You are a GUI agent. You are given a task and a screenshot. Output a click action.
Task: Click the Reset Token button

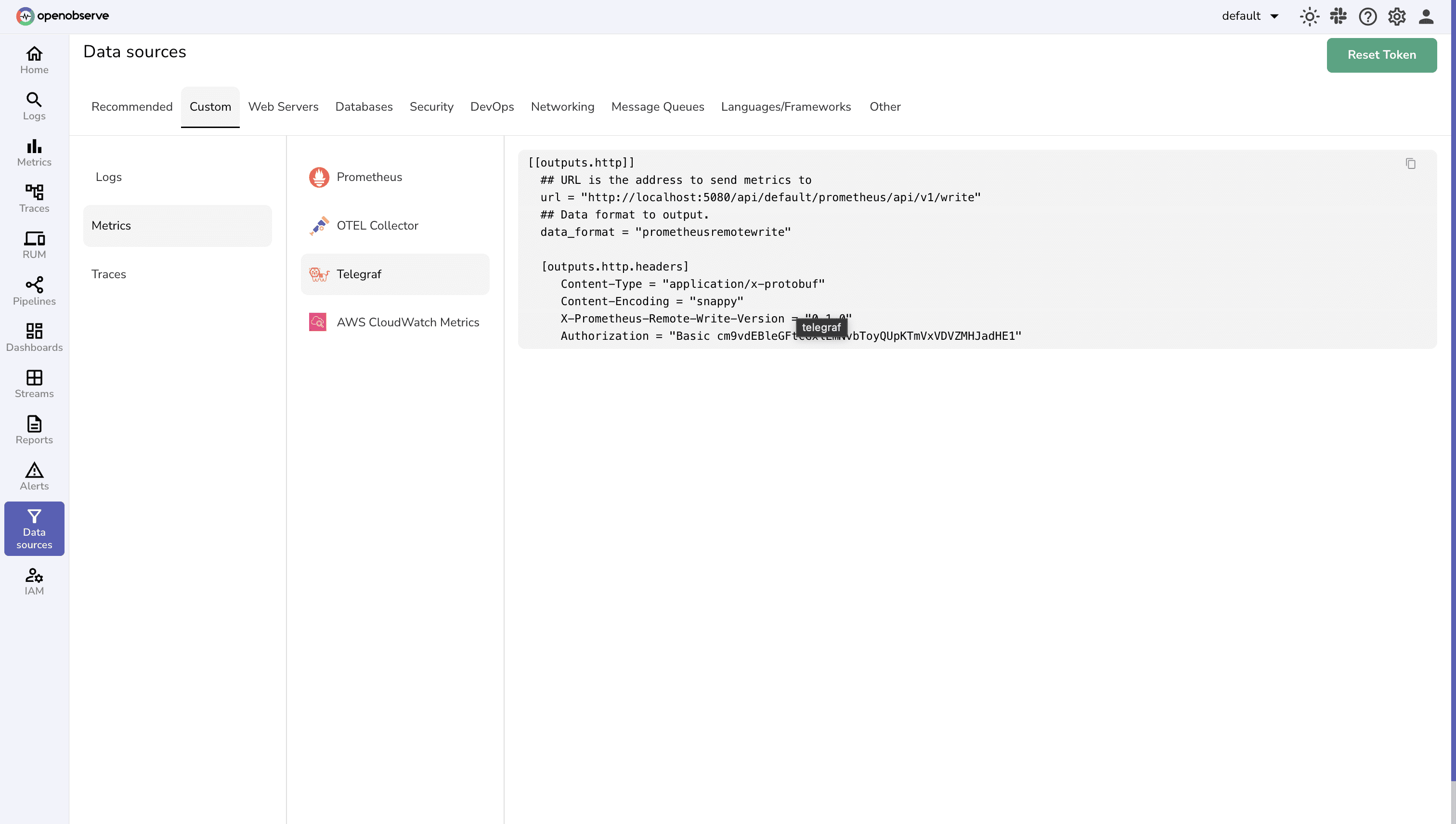[x=1381, y=55]
